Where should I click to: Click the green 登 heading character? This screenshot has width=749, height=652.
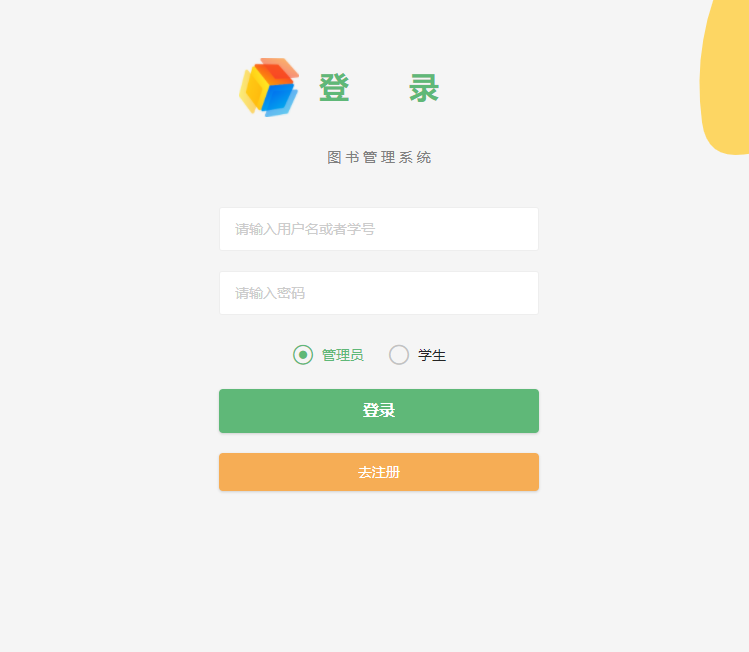[x=334, y=88]
